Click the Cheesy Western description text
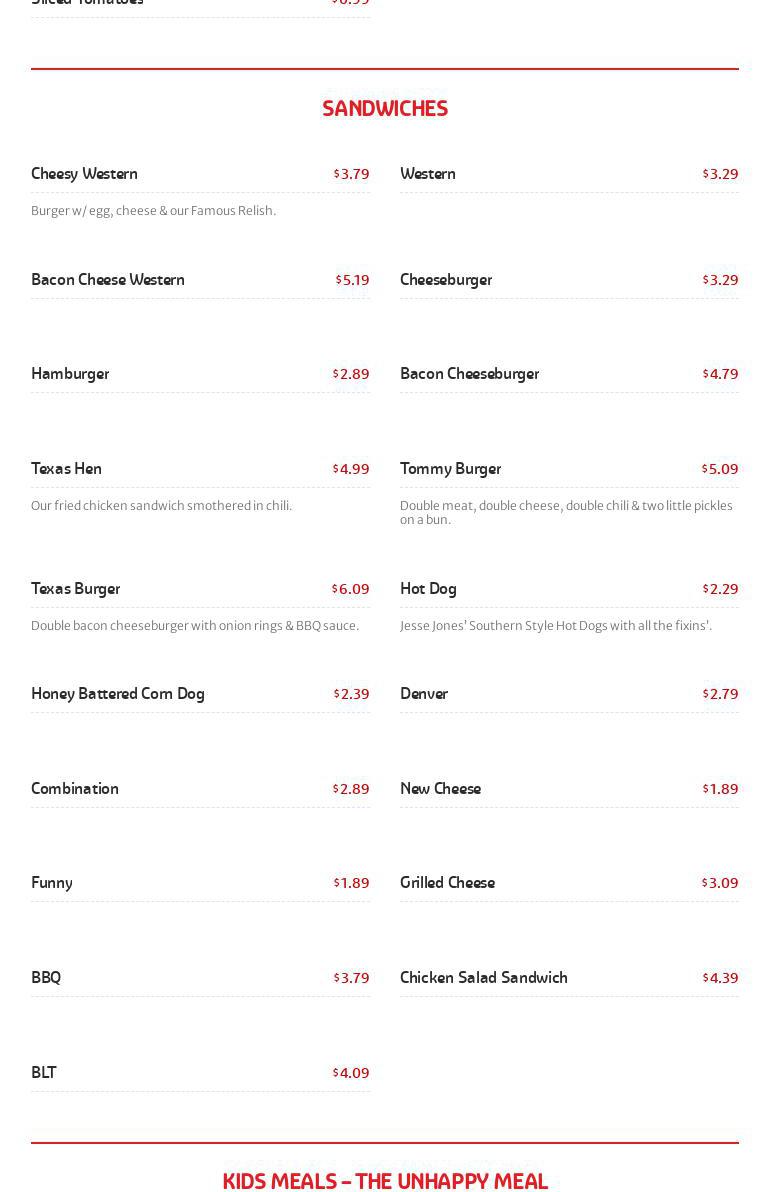Viewport: 770px width, 1192px height. tap(153, 211)
